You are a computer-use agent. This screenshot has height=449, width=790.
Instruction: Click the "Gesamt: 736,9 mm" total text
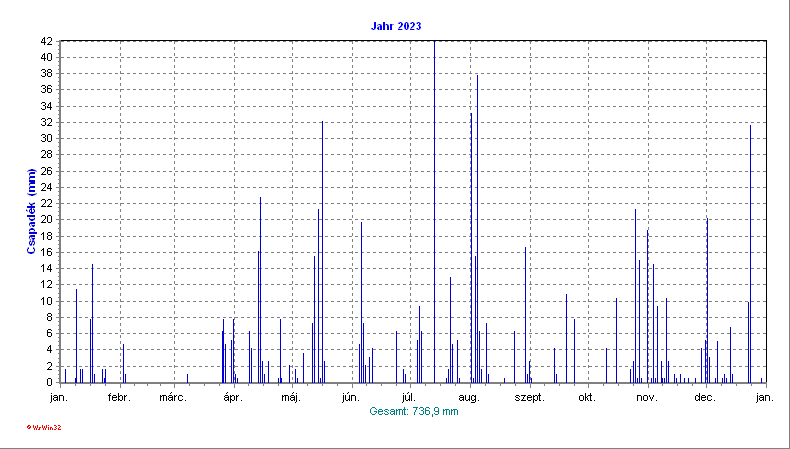(x=414, y=411)
